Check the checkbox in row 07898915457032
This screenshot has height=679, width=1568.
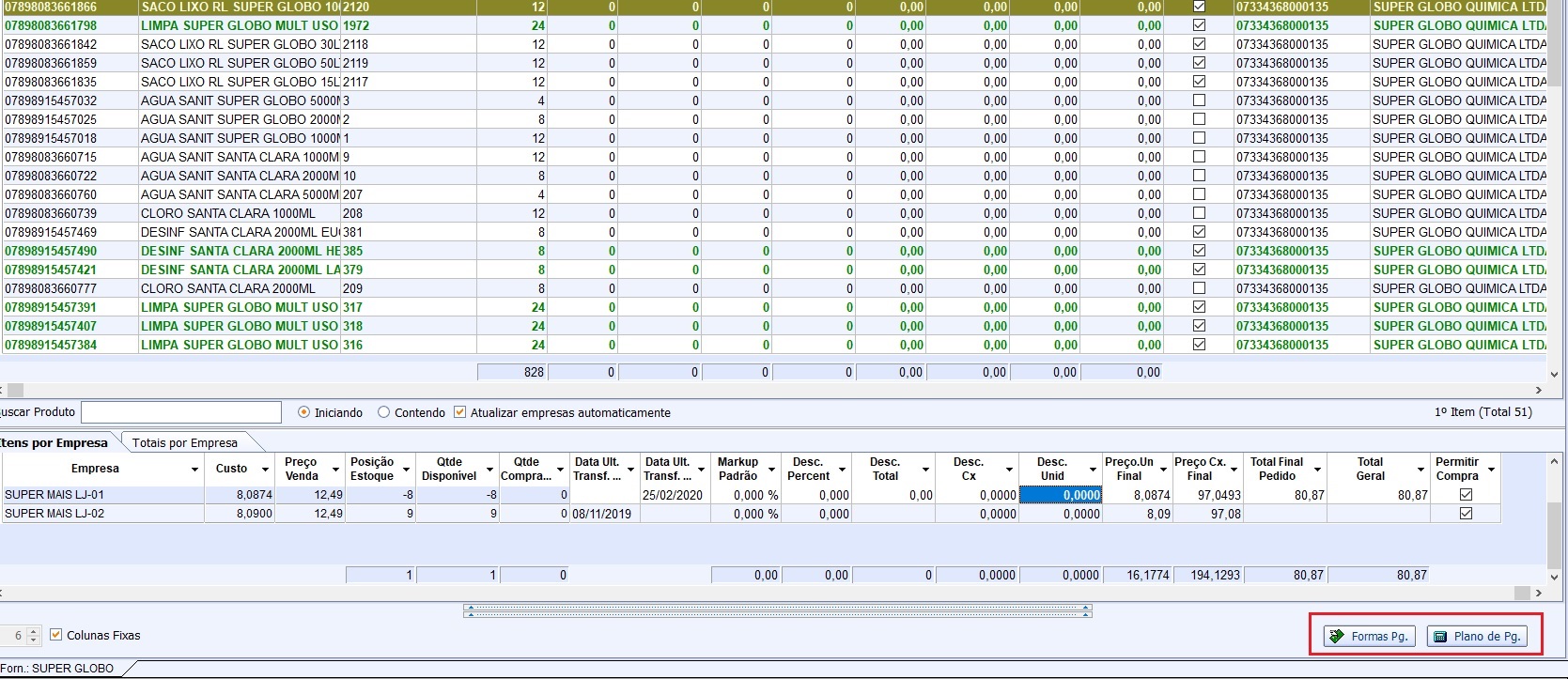coord(1199,100)
